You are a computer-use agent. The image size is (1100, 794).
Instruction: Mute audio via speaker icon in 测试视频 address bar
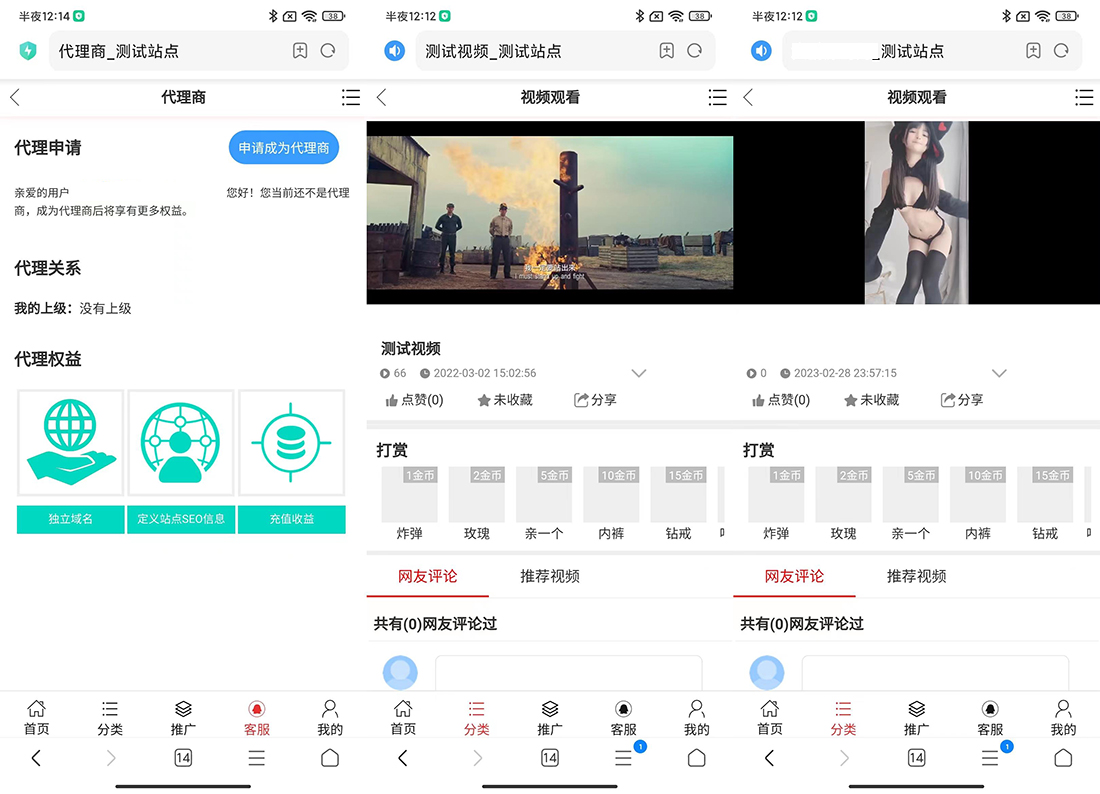394,51
